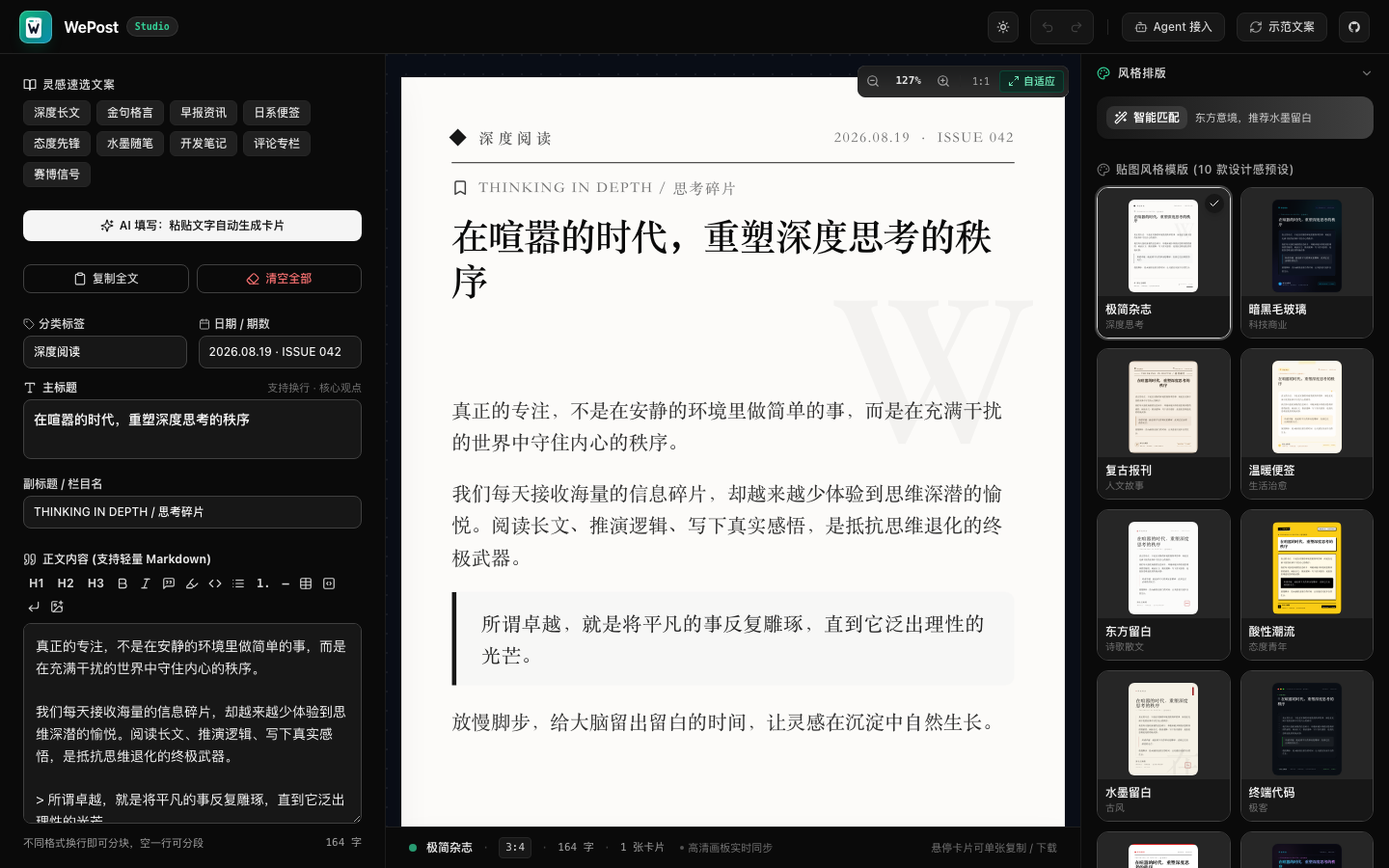Select the 东方留白 style template
1389x868 pixels.
[x=1163, y=584]
